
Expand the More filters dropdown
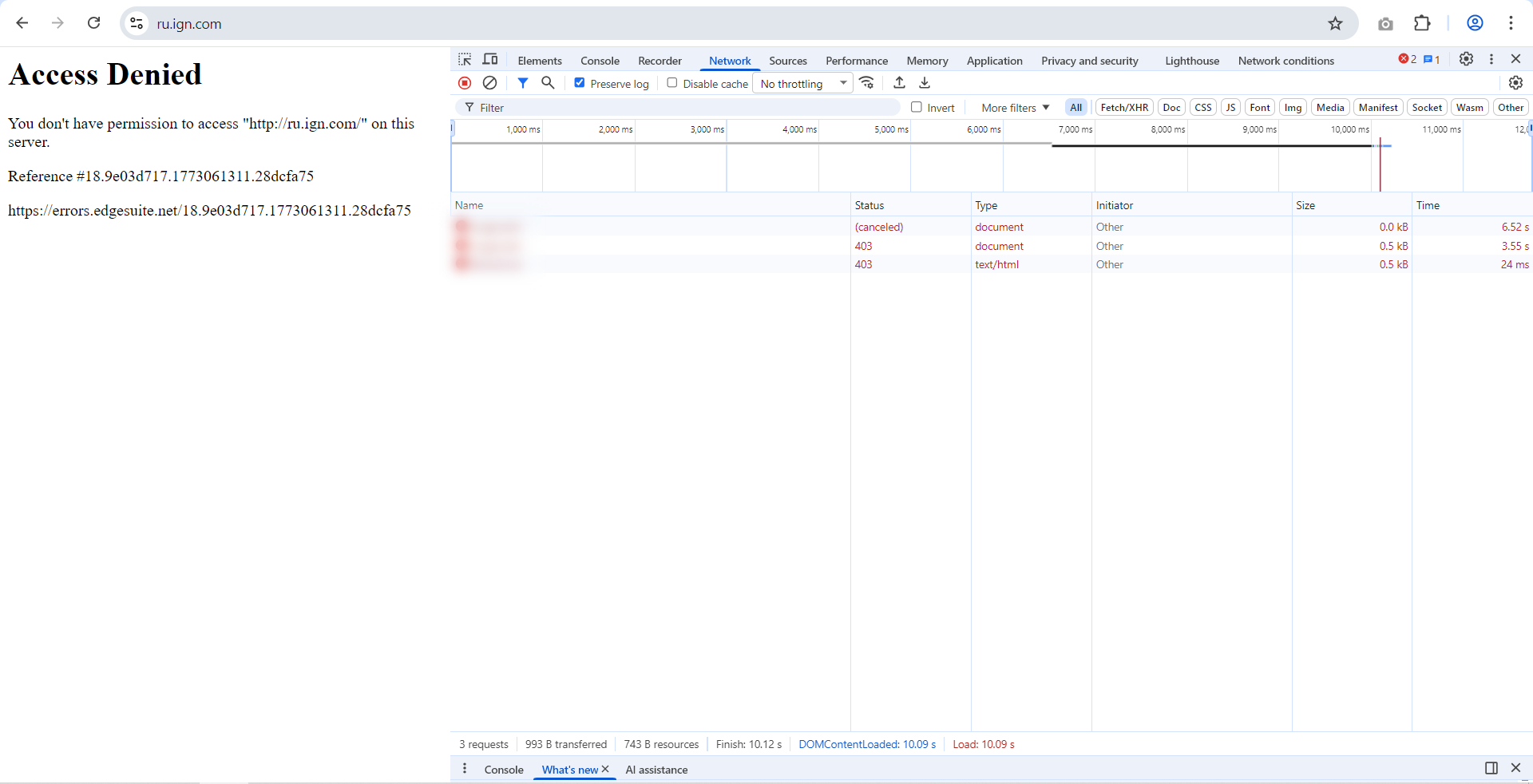(x=1015, y=108)
